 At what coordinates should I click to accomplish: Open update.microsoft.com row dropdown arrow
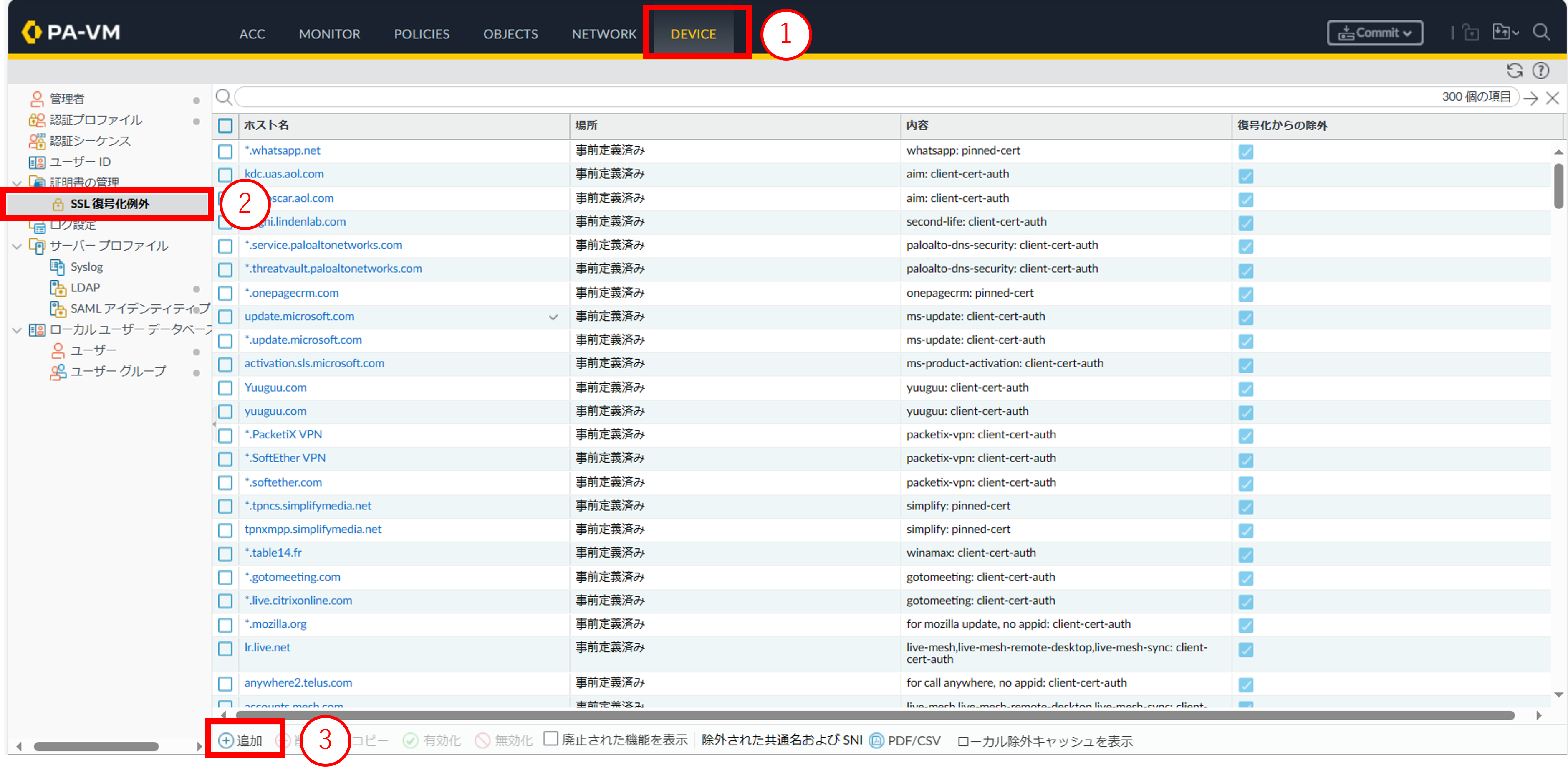click(553, 317)
